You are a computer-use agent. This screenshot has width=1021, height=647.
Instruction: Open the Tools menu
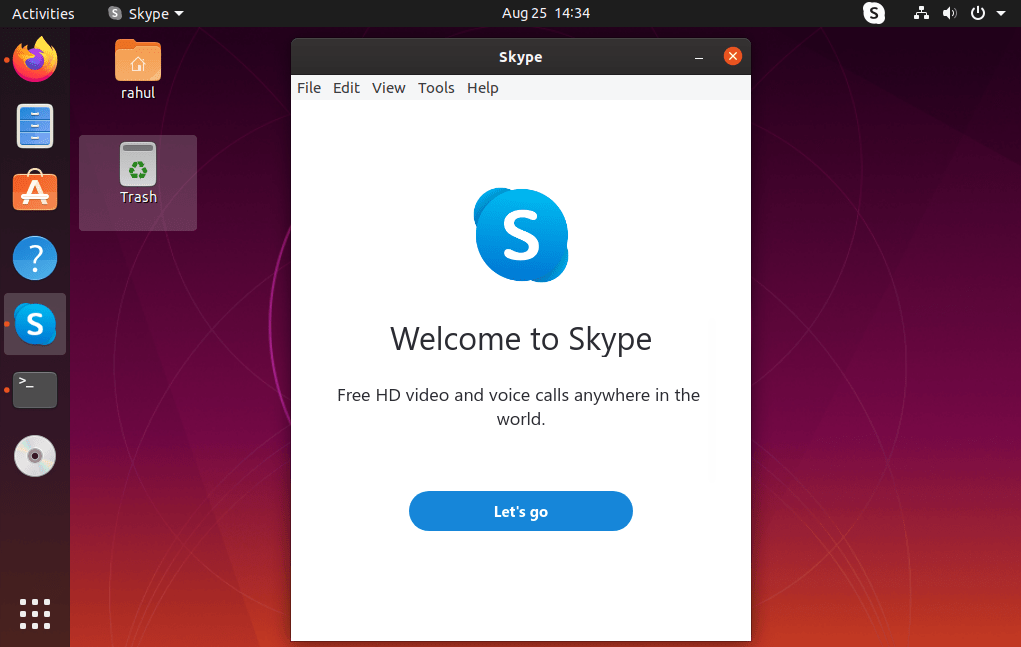point(436,88)
